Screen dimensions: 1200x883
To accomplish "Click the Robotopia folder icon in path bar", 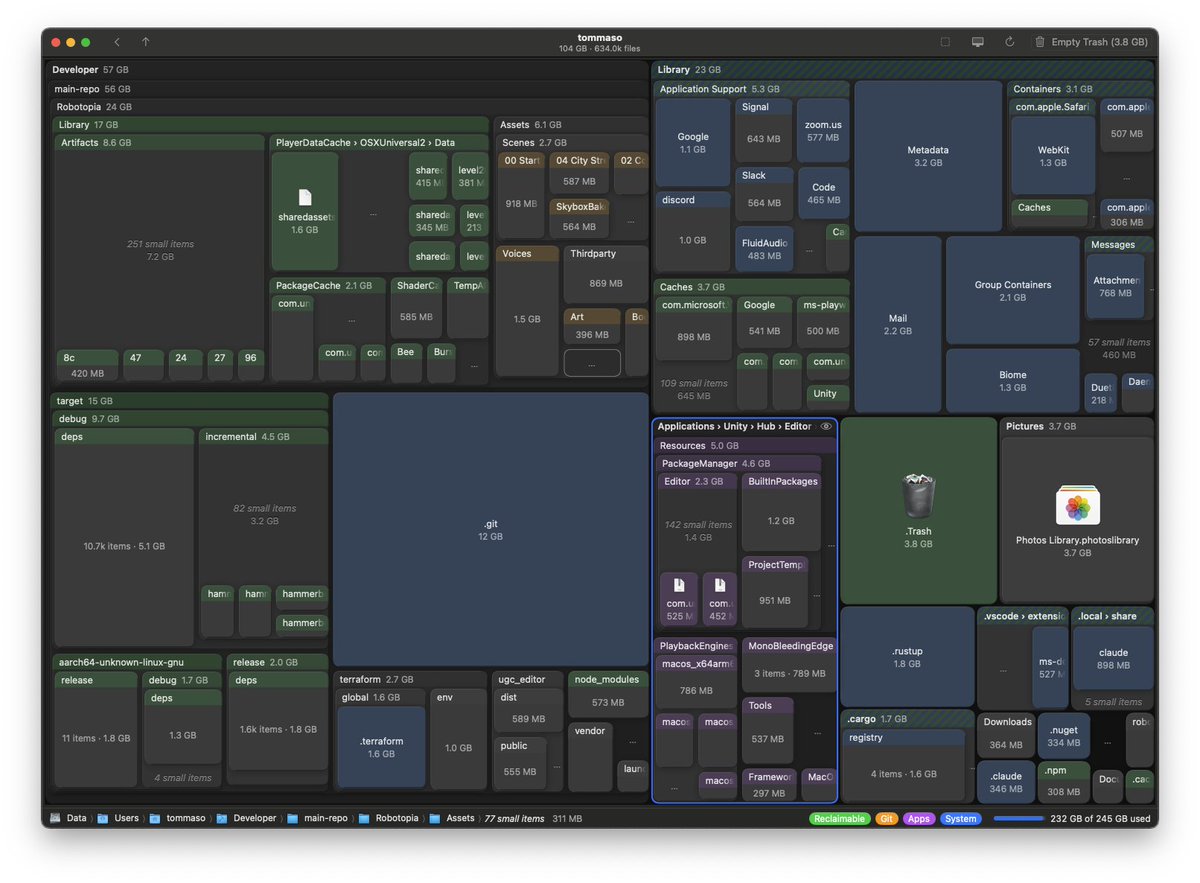I will tap(365, 818).
